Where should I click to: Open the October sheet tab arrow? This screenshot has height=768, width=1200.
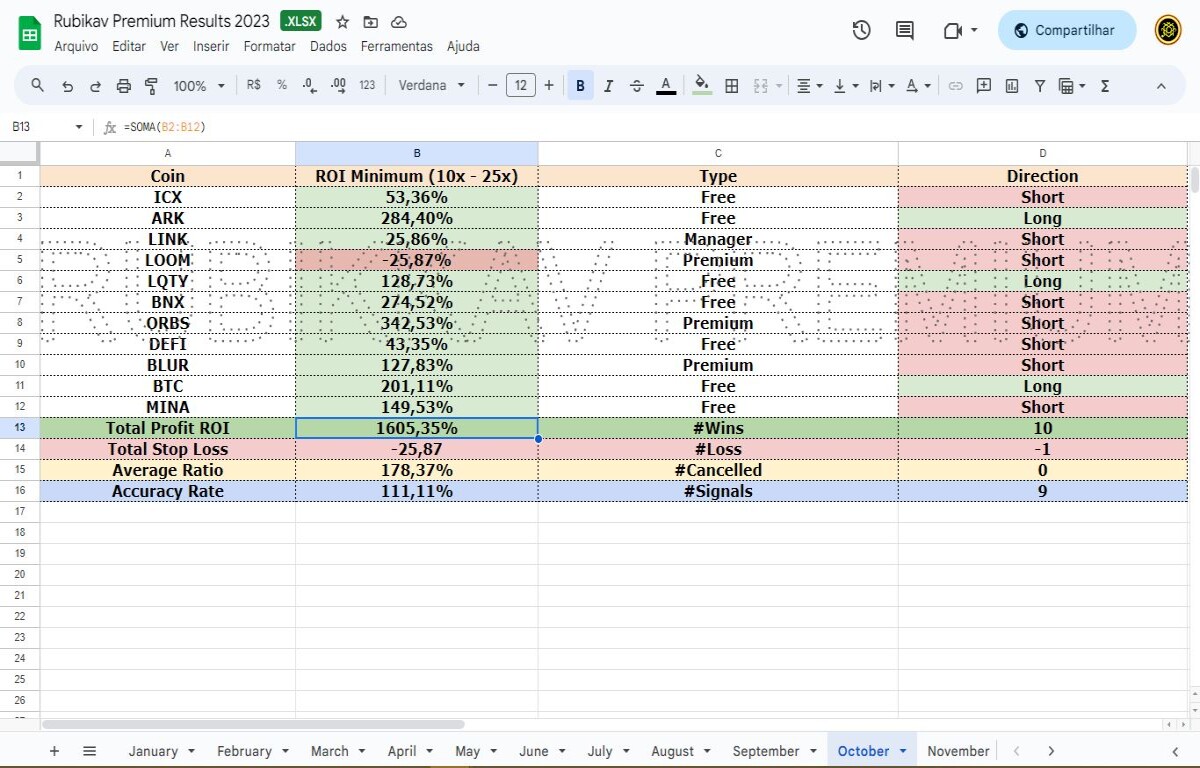(903, 751)
